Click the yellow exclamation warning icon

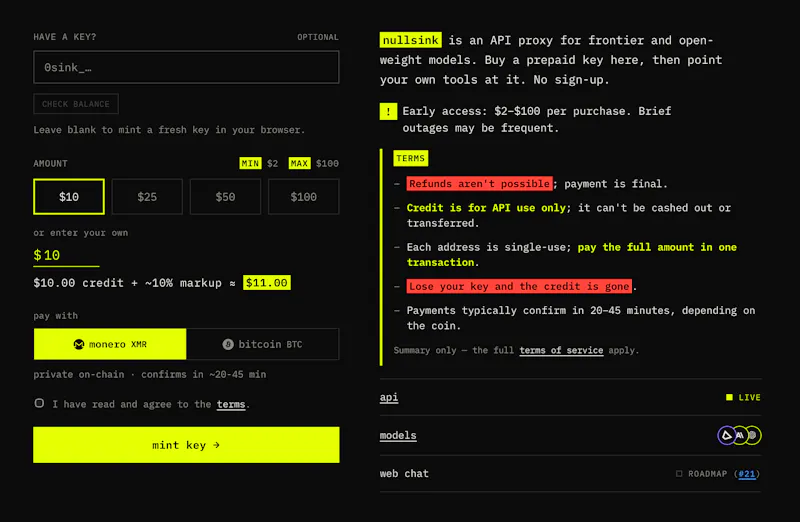click(x=388, y=111)
